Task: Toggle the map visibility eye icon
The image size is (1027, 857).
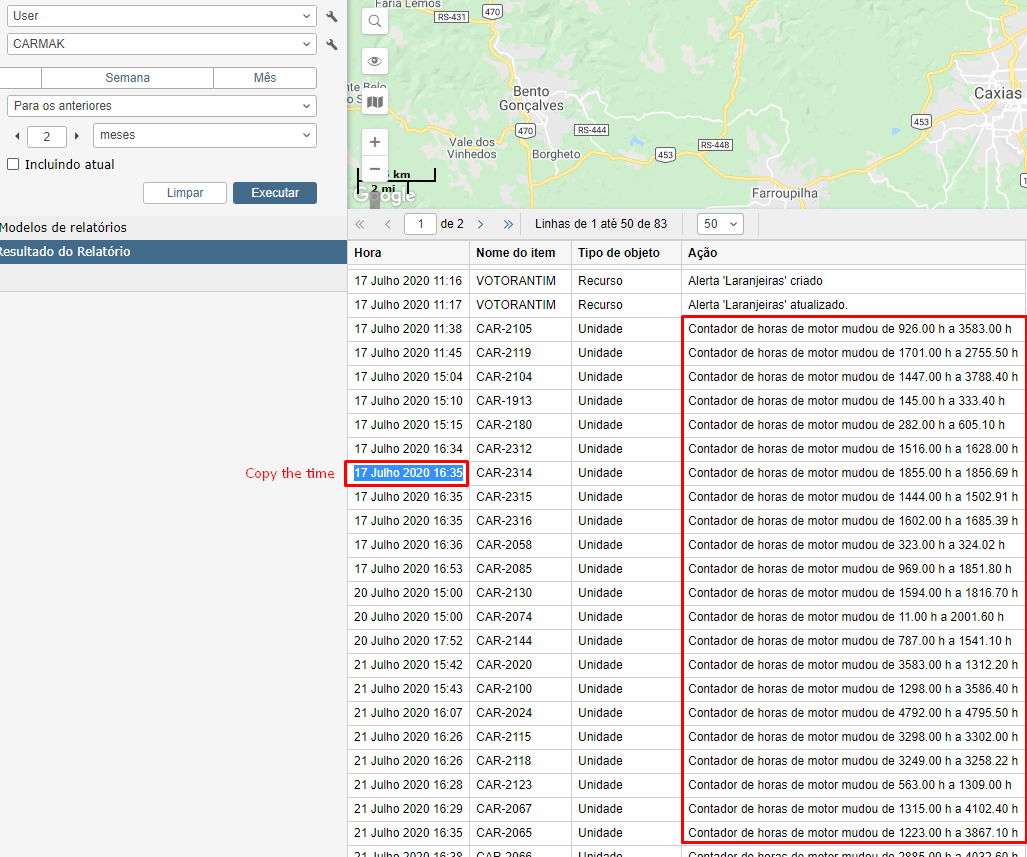Action: point(375,61)
